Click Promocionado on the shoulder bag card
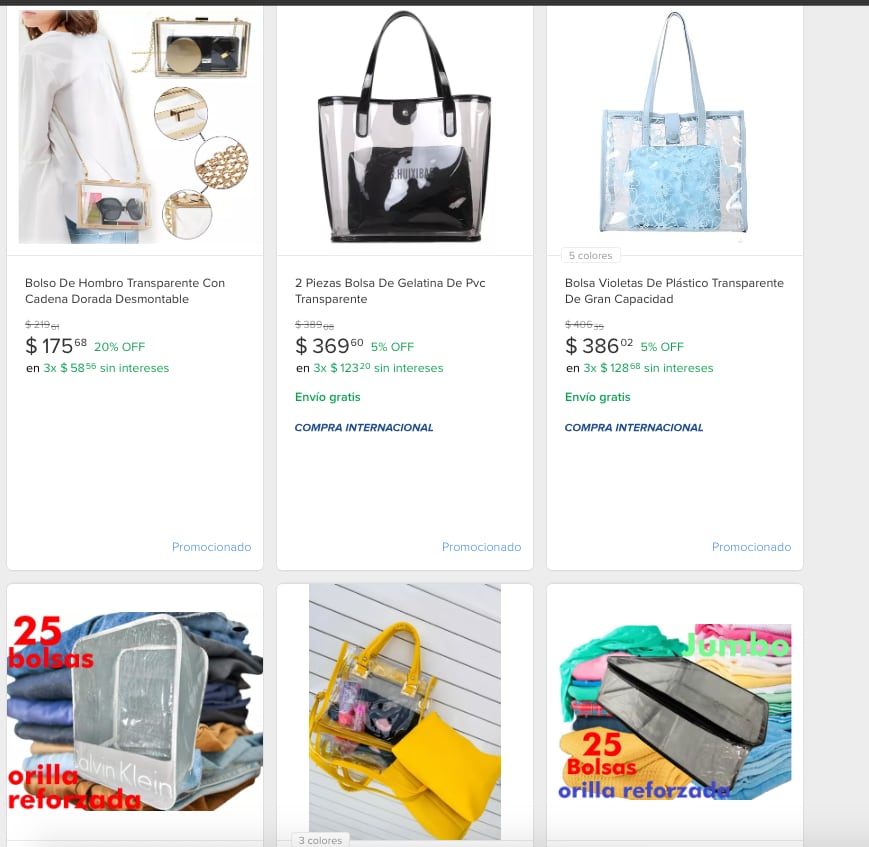The height and width of the screenshot is (847, 869). coord(211,547)
